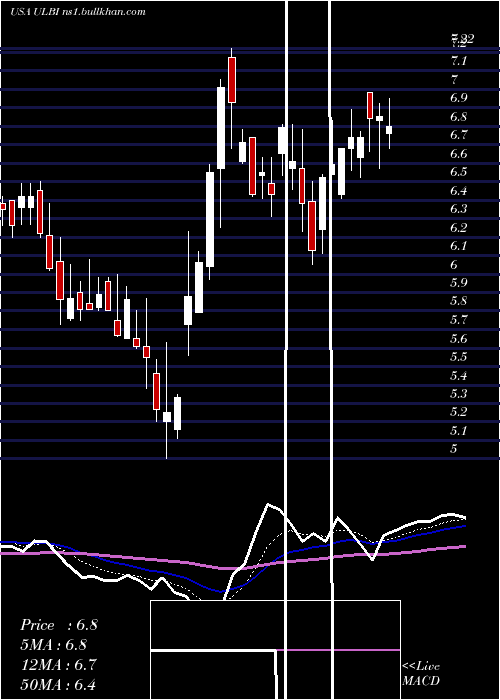The height and width of the screenshot is (700, 500).
Task: Click the 6.8 label on the price axis
Action: pyautogui.click(x=459, y=117)
